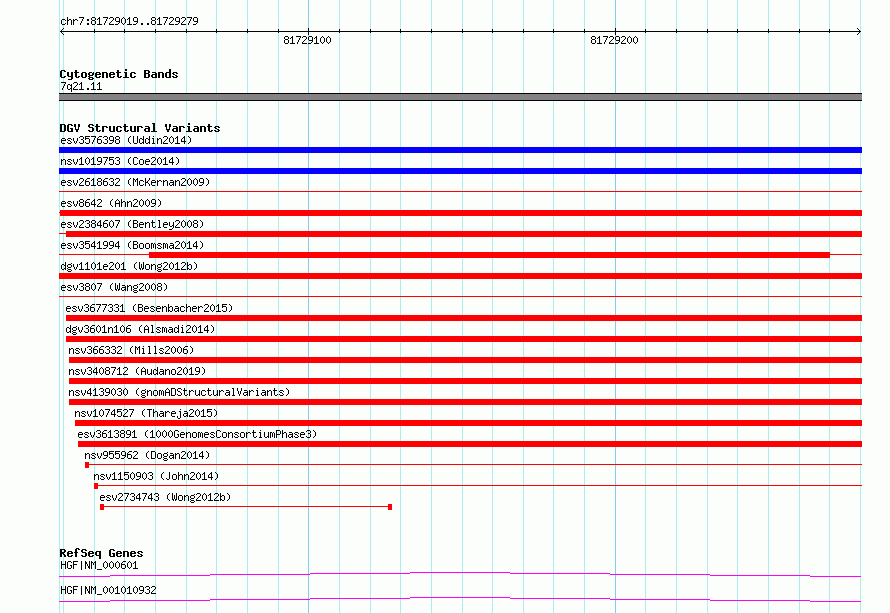Select esv3541994 (Boomsma2014) label

(132, 245)
